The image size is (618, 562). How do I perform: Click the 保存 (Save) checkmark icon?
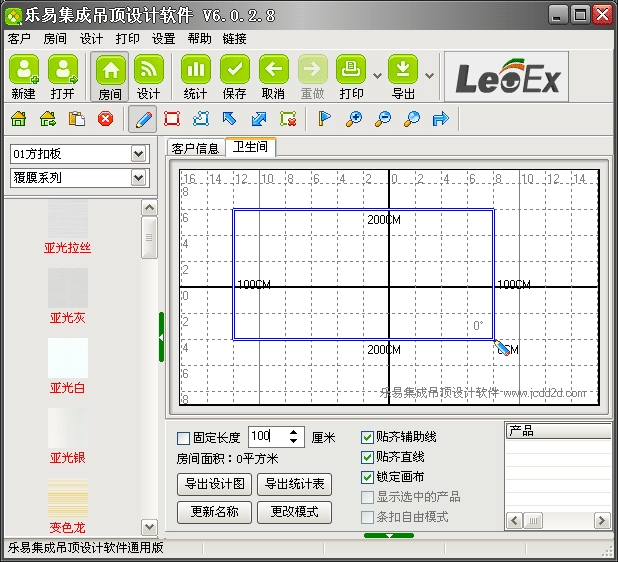[235, 71]
